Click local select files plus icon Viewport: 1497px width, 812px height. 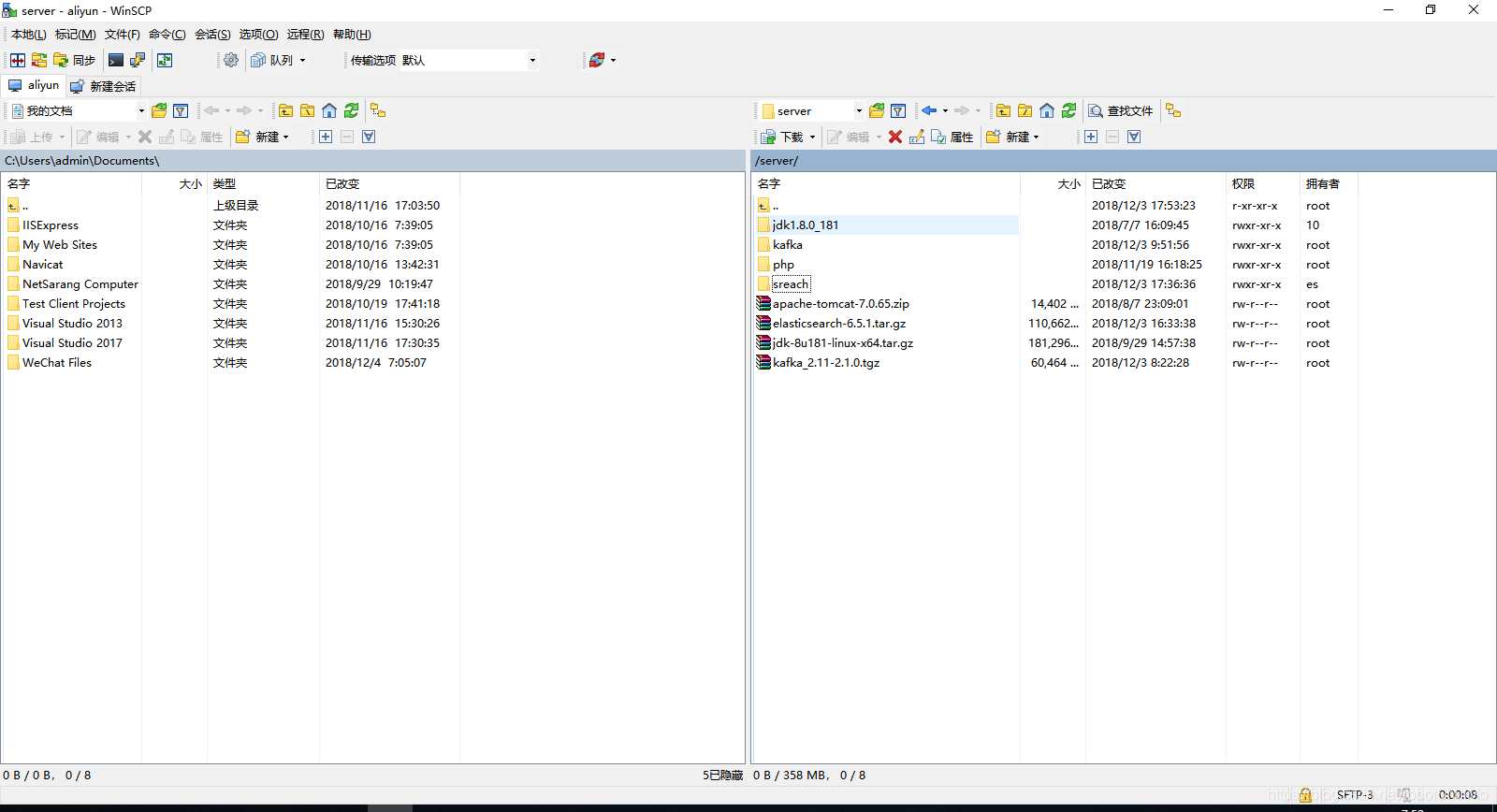click(326, 137)
